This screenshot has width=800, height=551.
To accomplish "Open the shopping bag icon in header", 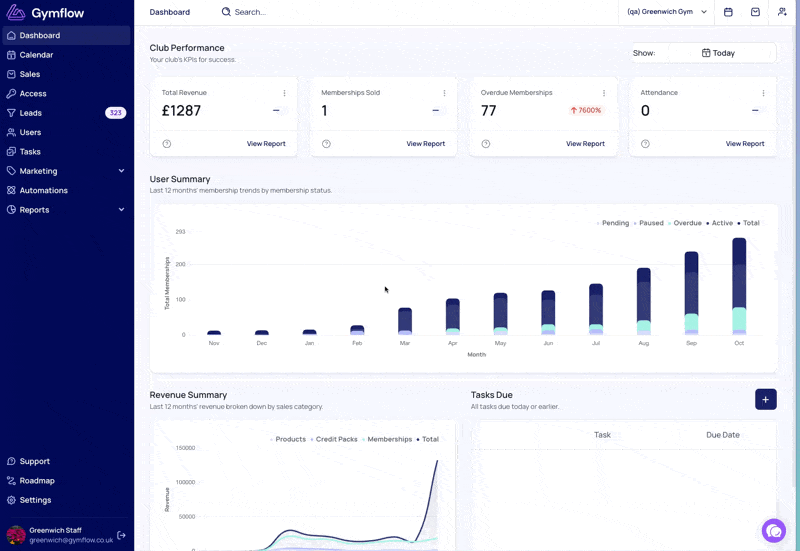I will pyautogui.click(x=755, y=12).
